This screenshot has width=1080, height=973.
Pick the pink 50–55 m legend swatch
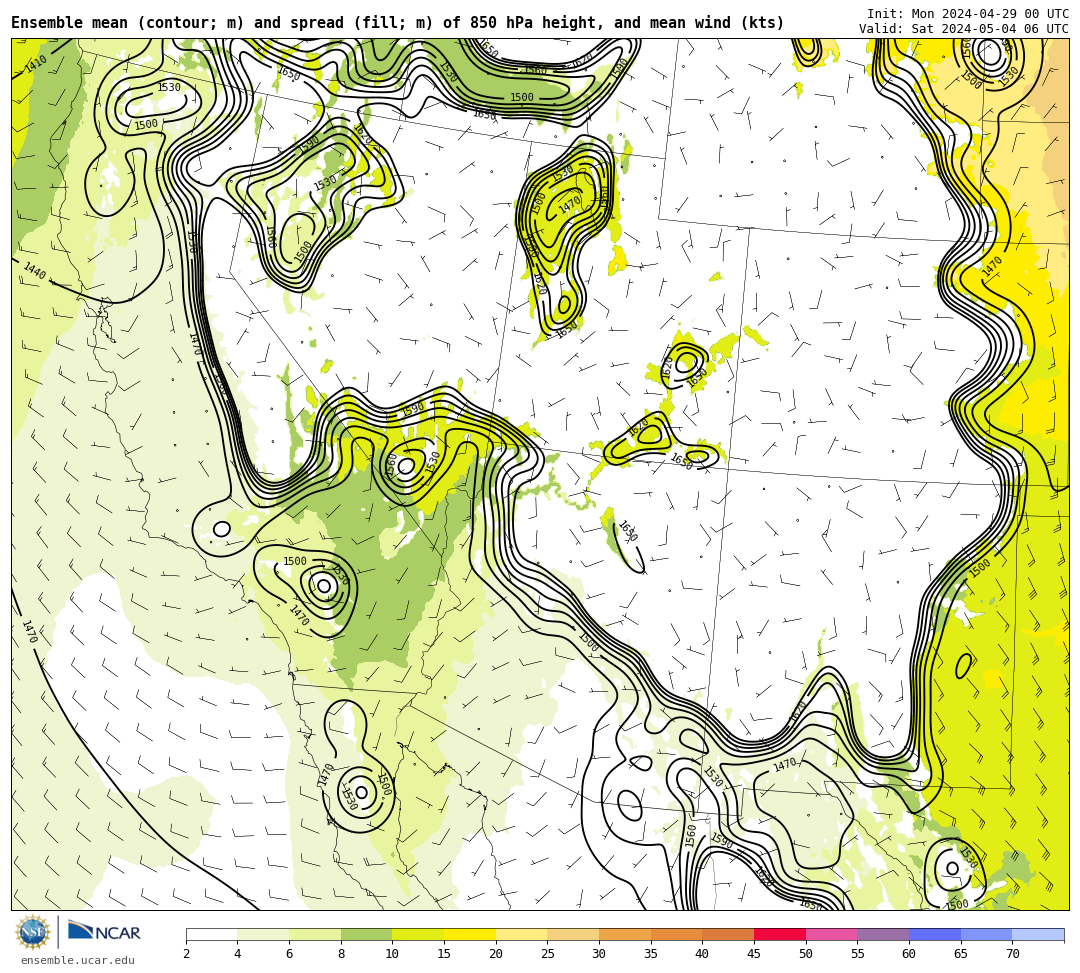tap(831, 934)
